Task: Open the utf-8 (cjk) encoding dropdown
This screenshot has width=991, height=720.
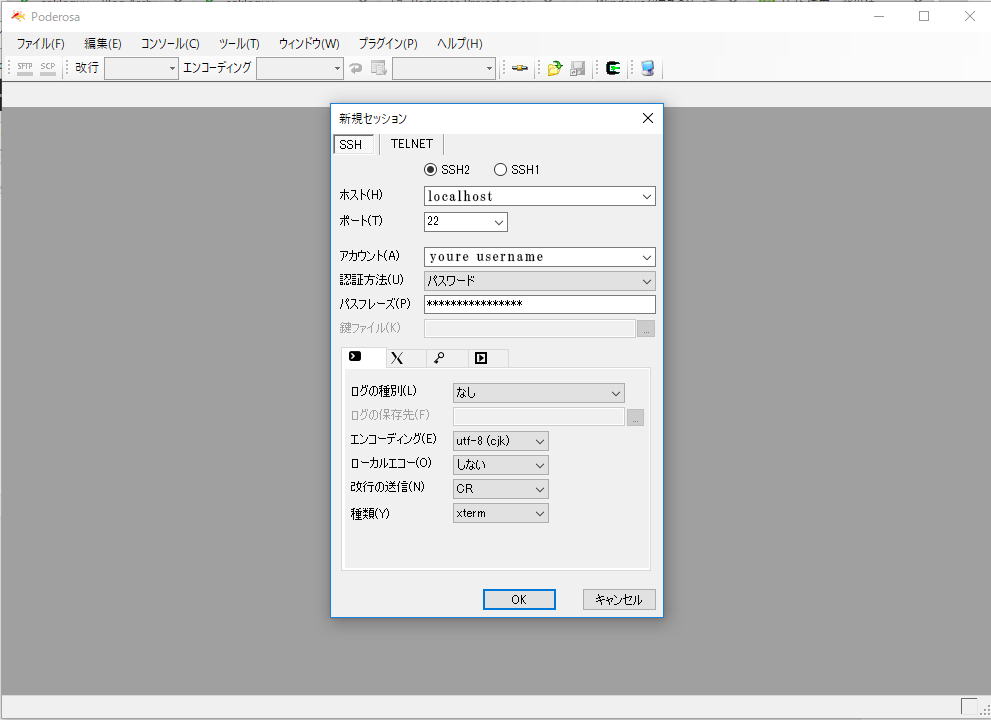Action: [x=501, y=441]
